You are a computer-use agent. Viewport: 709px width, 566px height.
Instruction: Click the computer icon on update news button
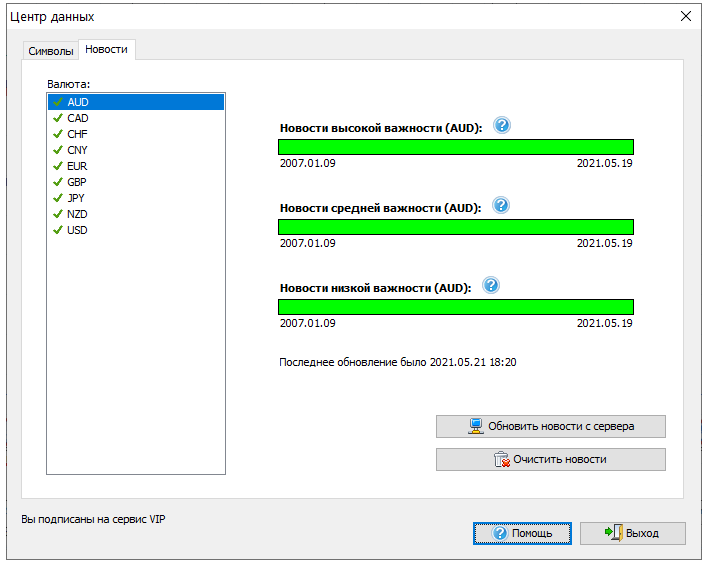(476, 426)
